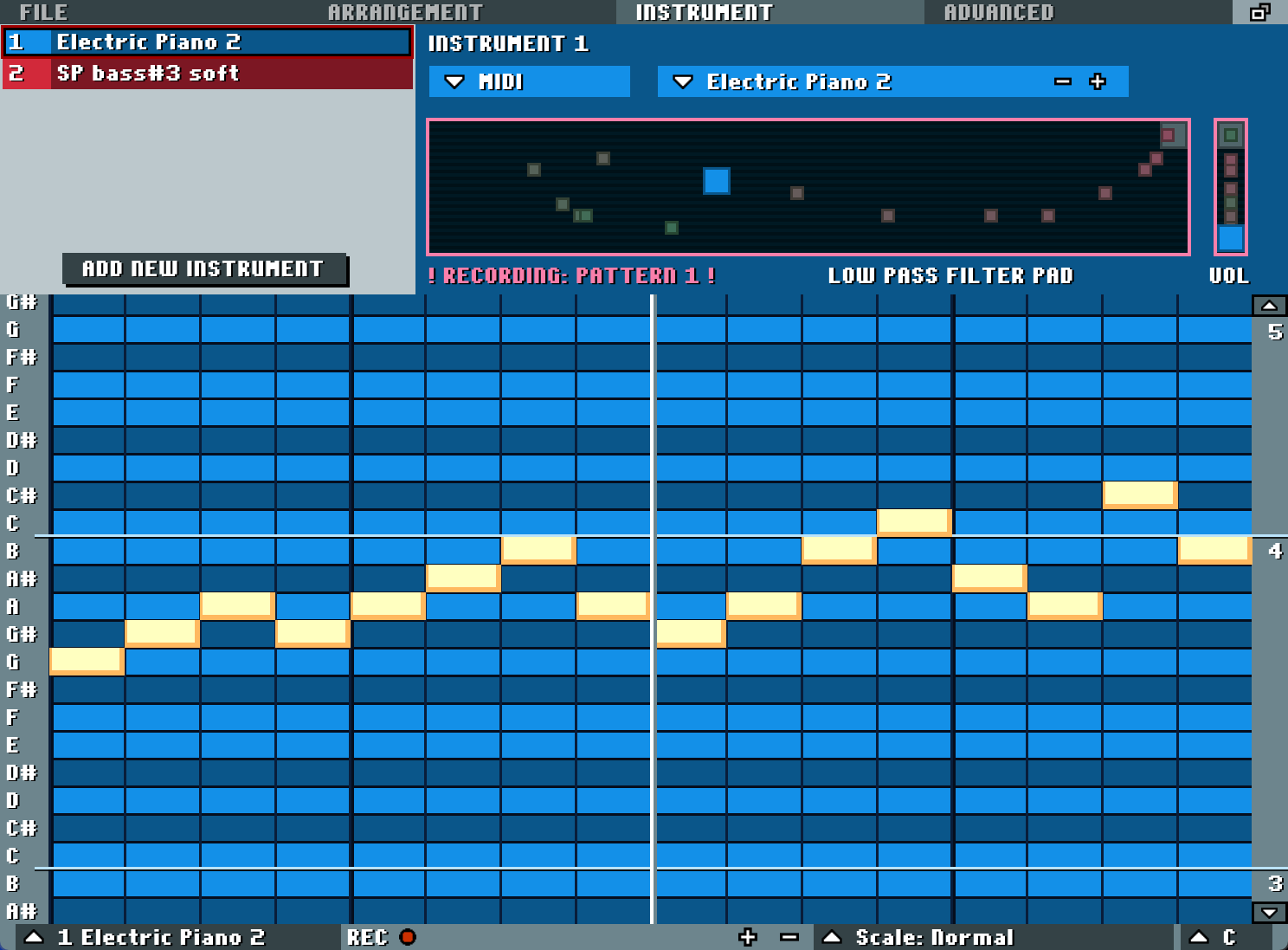The width and height of the screenshot is (1288, 950).
Task: Click the zoom-in plus icon in bottom bar
Action: tap(748, 937)
